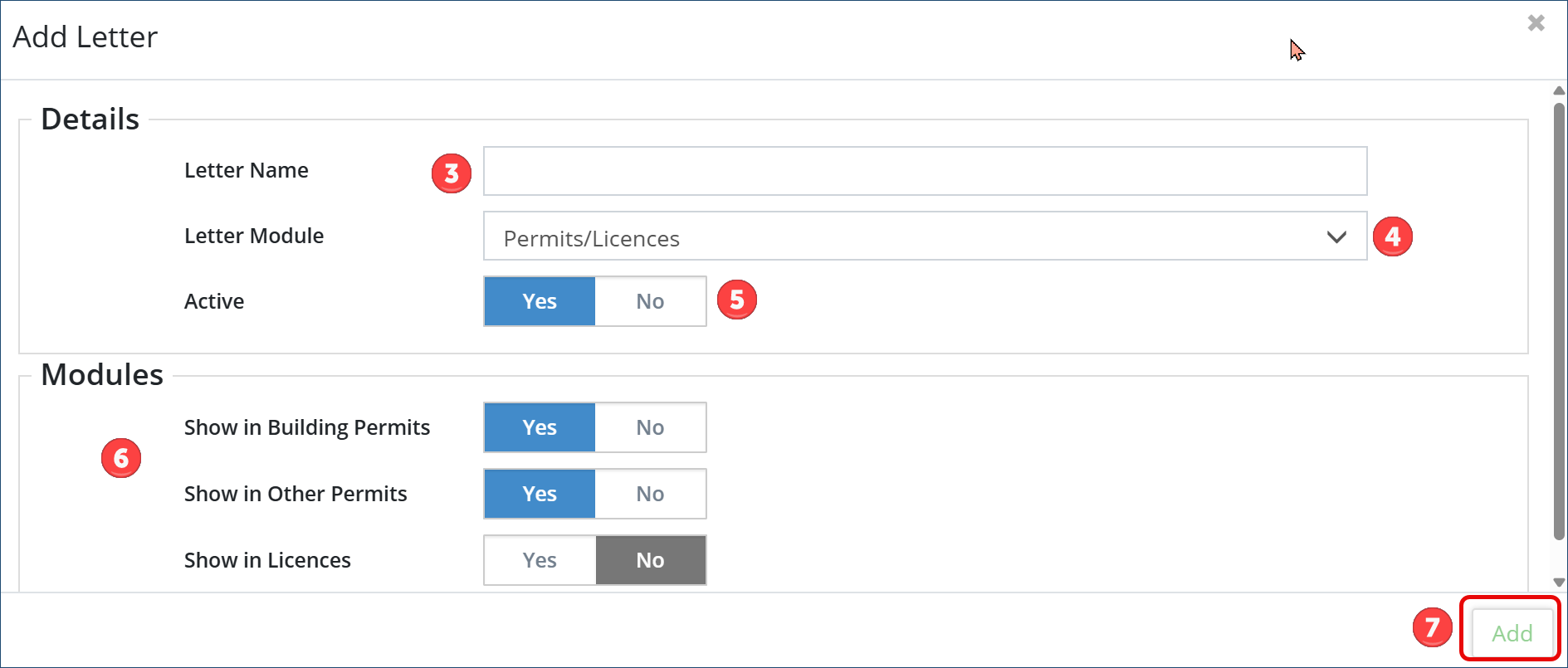
Task: Select No for Show in Licences
Action: pos(650,560)
